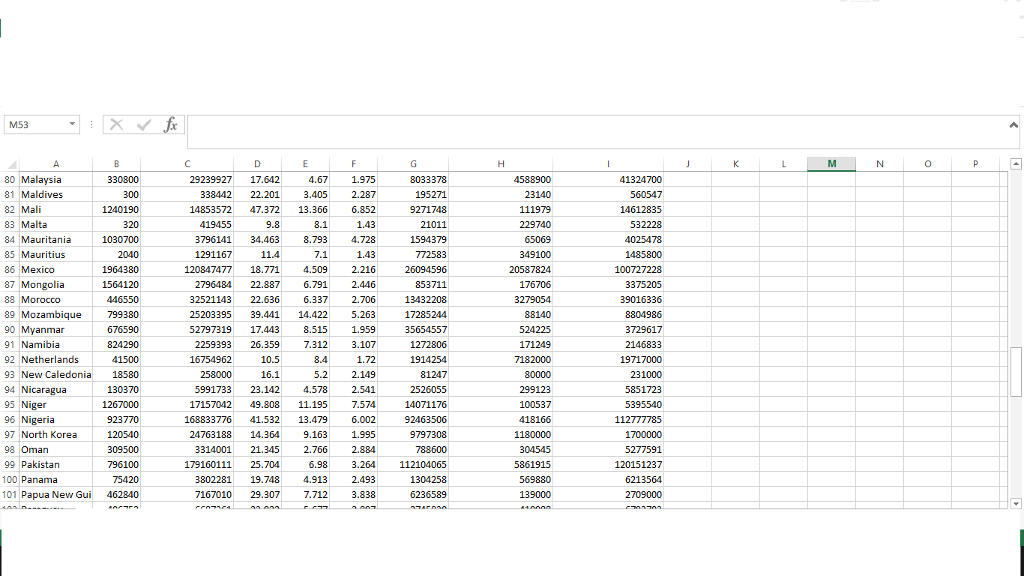
Task: Select column A header
Action: click(55, 163)
